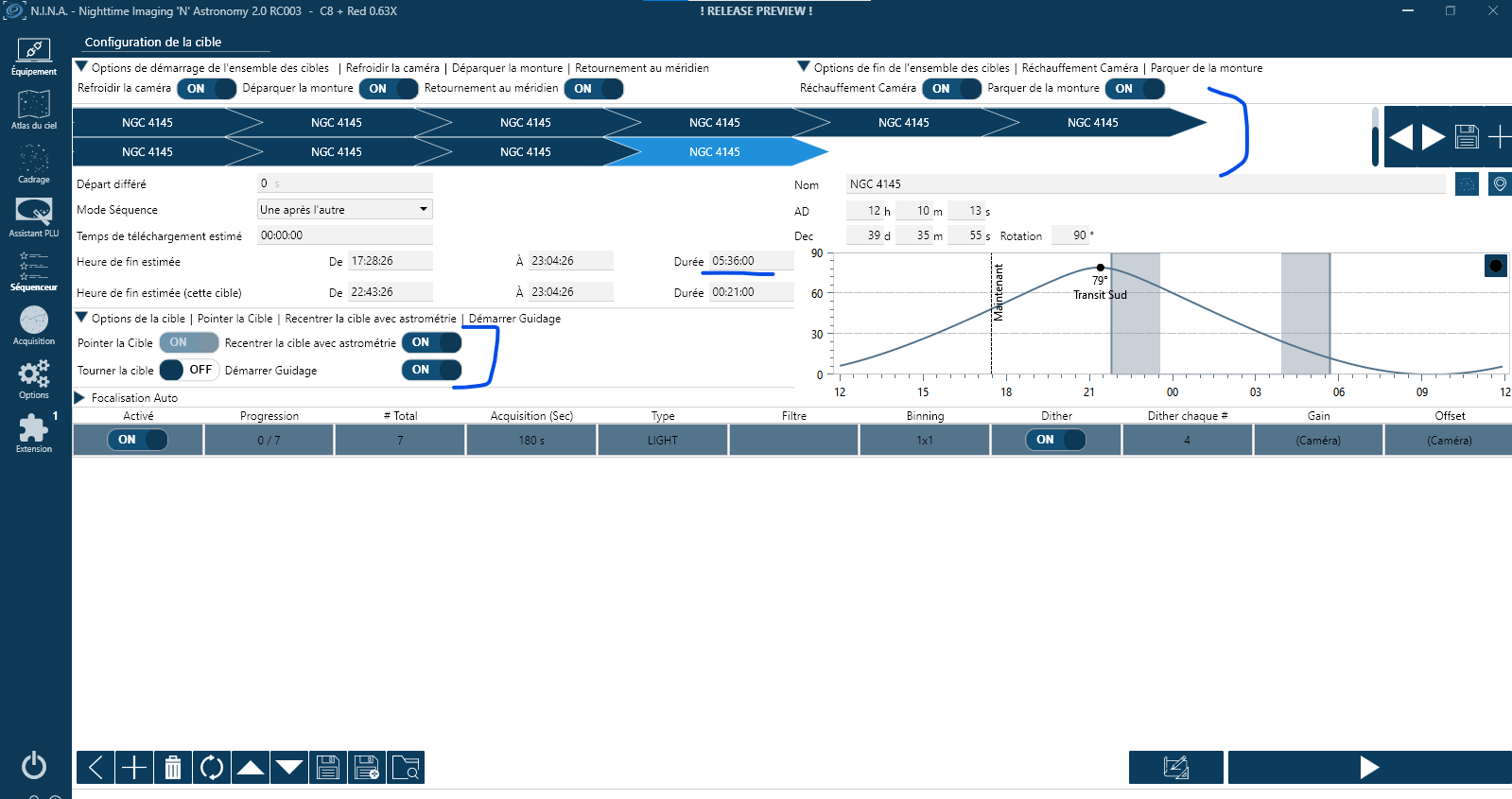The image size is (1512, 799).
Task: Click the Acquisition (Sec) cell 180 s
Action: (531, 440)
